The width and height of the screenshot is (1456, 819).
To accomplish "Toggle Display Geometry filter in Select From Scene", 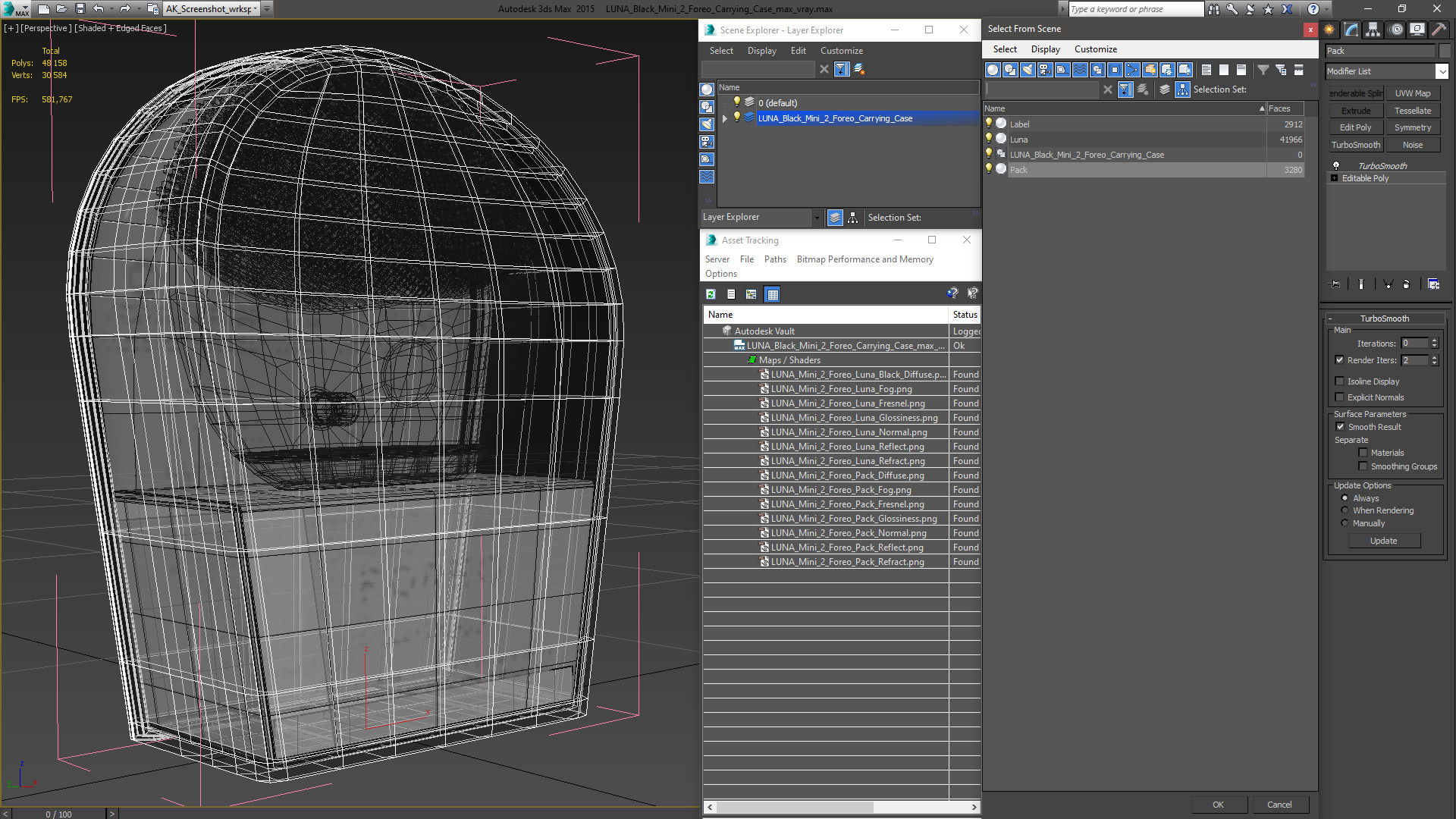I will (x=993, y=70).
